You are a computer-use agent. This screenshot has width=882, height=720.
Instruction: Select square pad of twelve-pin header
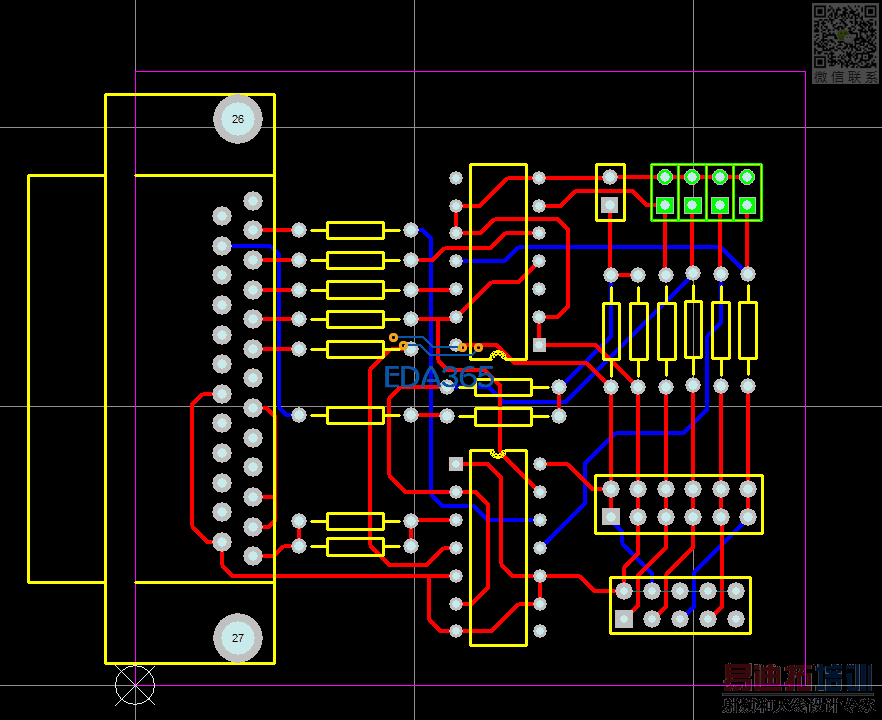coord(611,516)
